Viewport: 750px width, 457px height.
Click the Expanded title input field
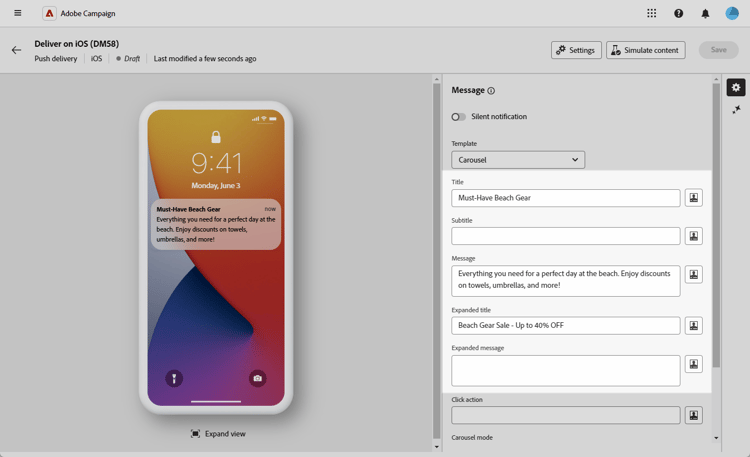(565, 325)
